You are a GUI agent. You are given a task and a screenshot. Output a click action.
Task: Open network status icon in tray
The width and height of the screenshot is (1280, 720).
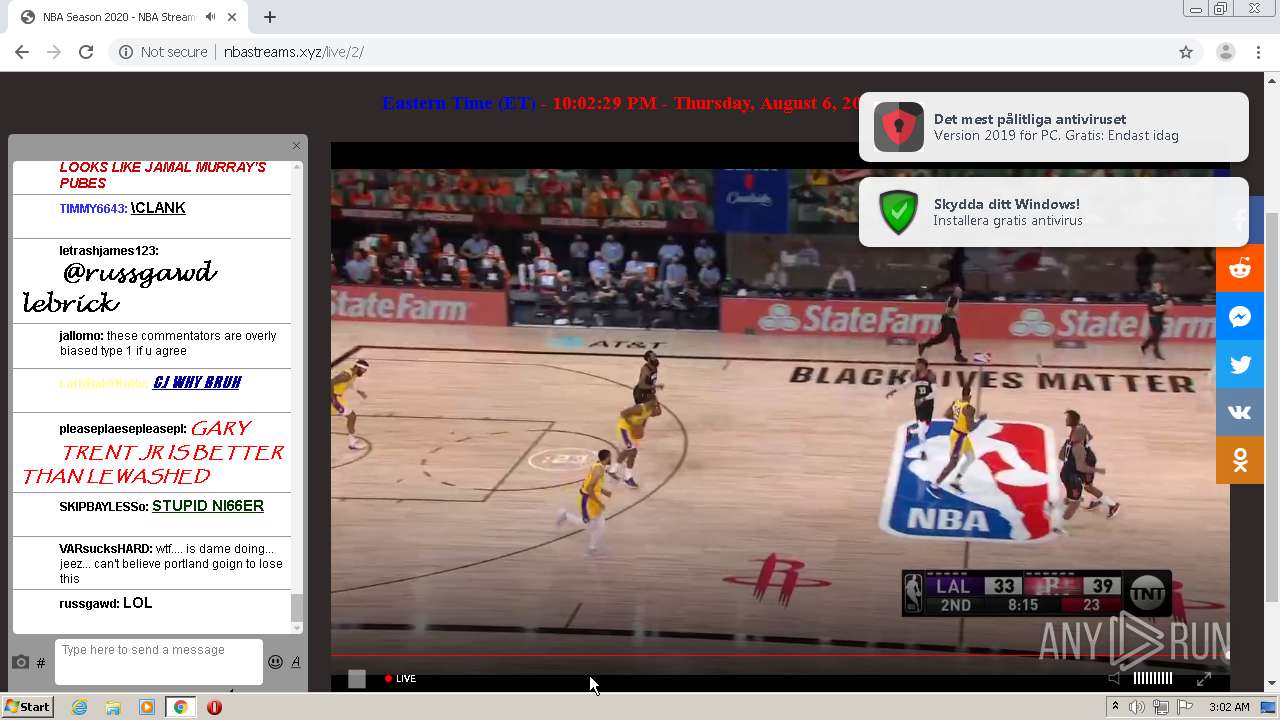click(1161, 707)
